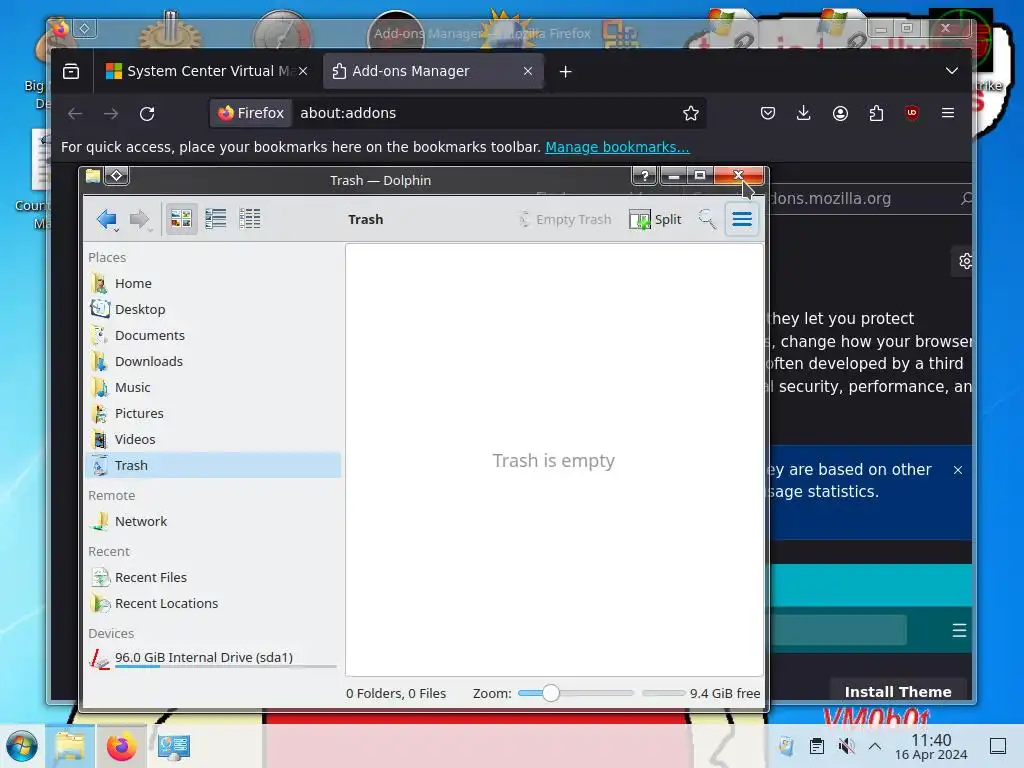The width and height of the screenshot is (1024, 768).
Task: Switch Dolphin to Details view mode
Action: (x=249, y=219)
